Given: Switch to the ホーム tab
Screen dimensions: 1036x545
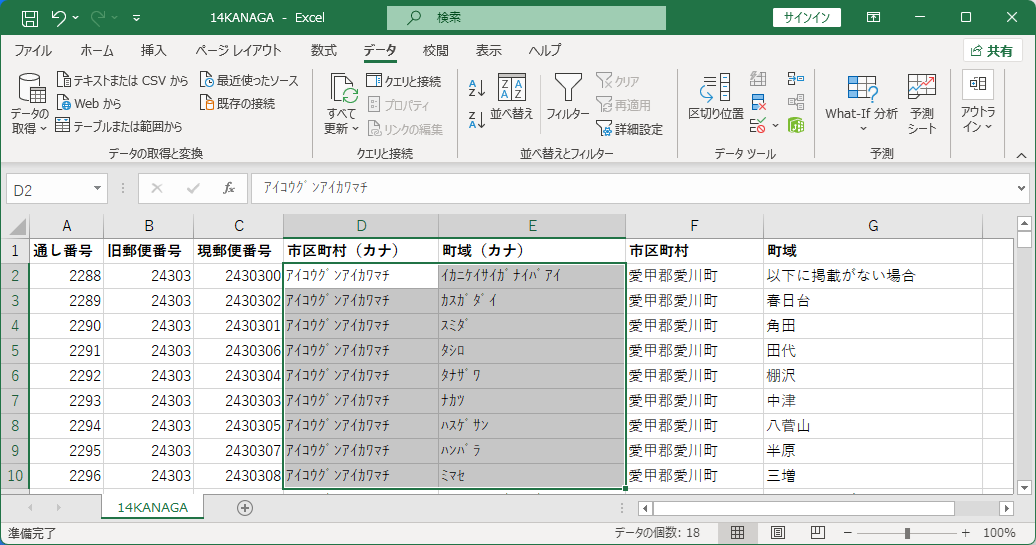Looking at the screenshot, I should coord(97,50).
